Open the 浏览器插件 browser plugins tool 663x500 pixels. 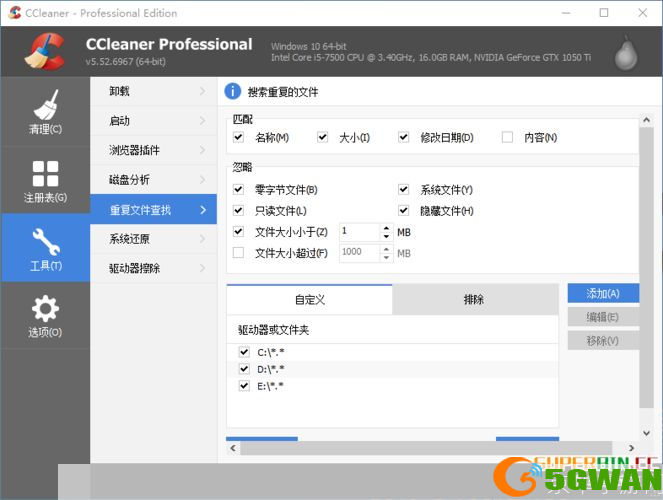pos(153,150)
